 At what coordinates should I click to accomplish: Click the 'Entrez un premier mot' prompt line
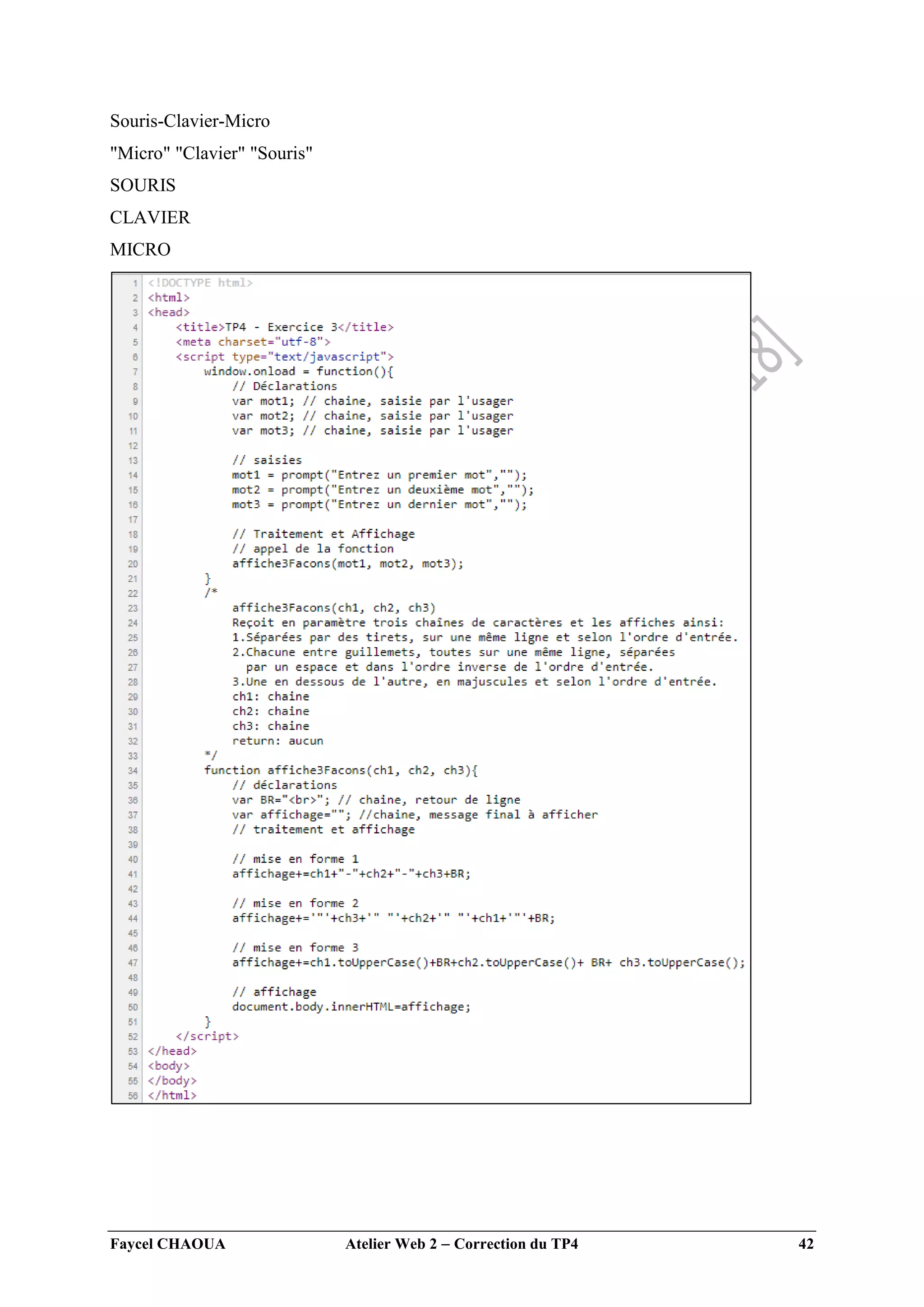379,475
